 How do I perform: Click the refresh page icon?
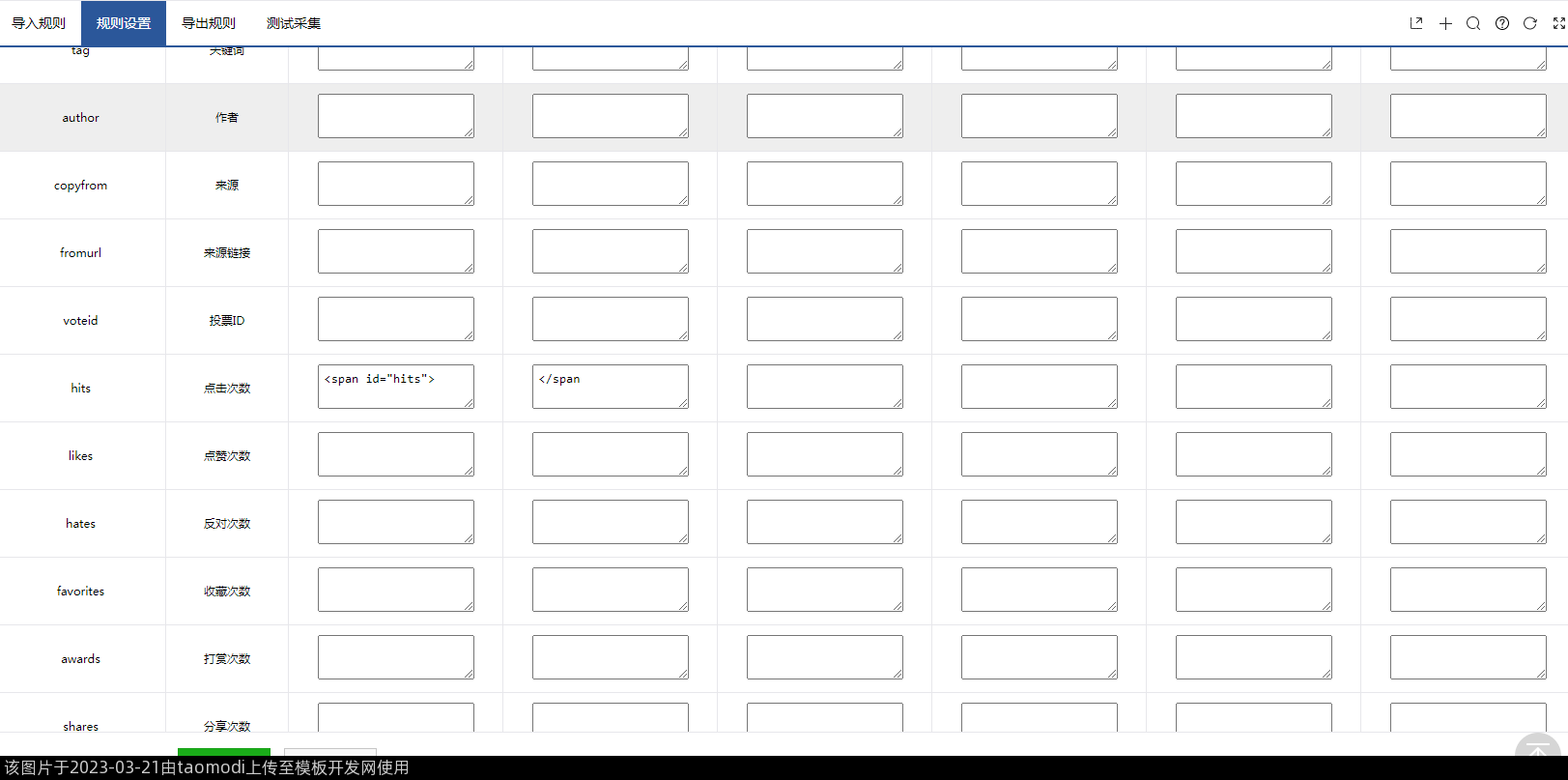point(1530,23)
